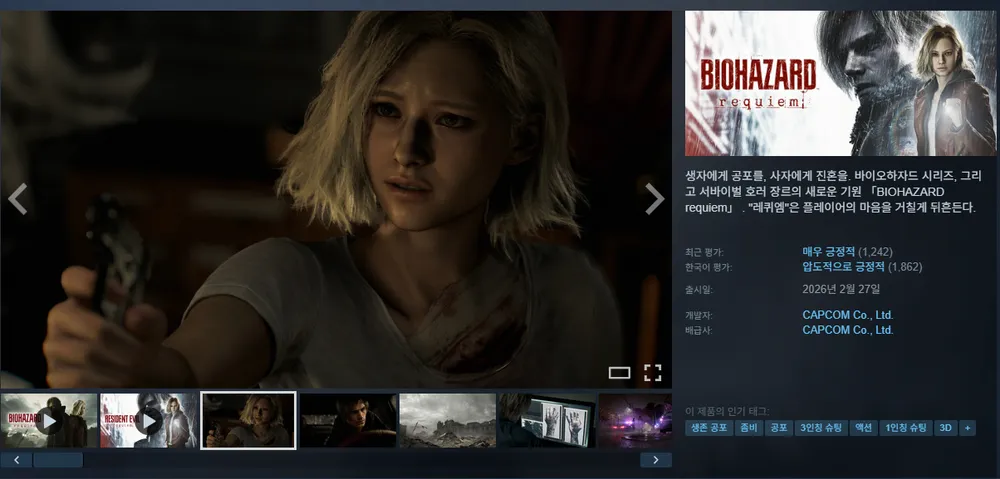Viewport: 1000px width, 479px height.
Task: Click the '최근 평가:' label
Action: 704,253
